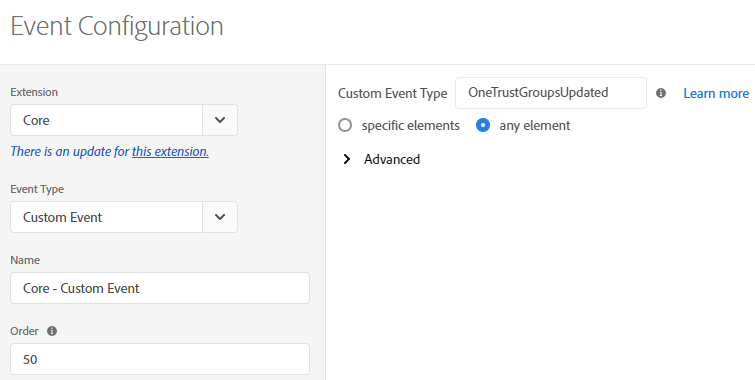Click the 'Custom Event Type' label text
The height and width of the screenshot is (380, 755).
pyautogui.click(x=392, y=93)
